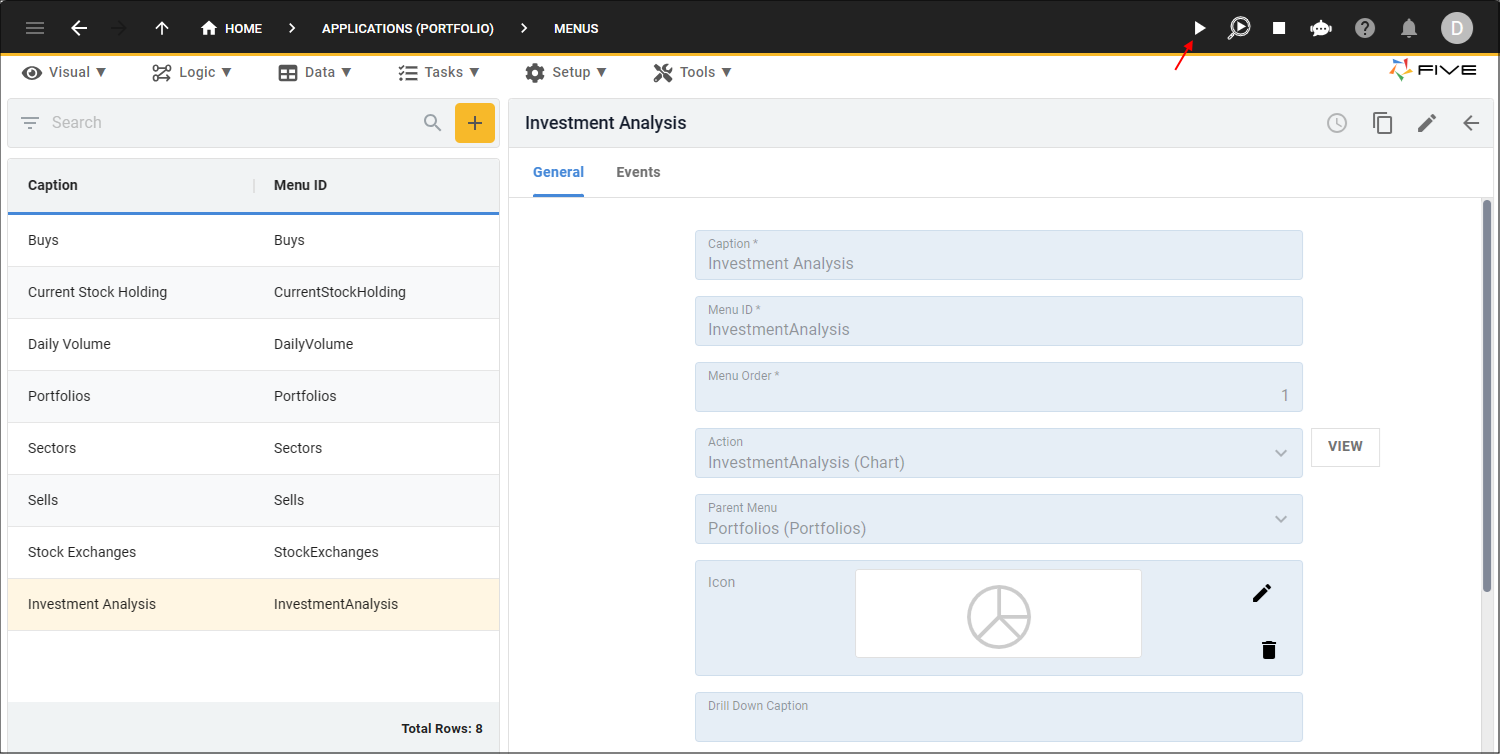
Task: Add a new menu with plus button
Action: [x=475, y=123]
